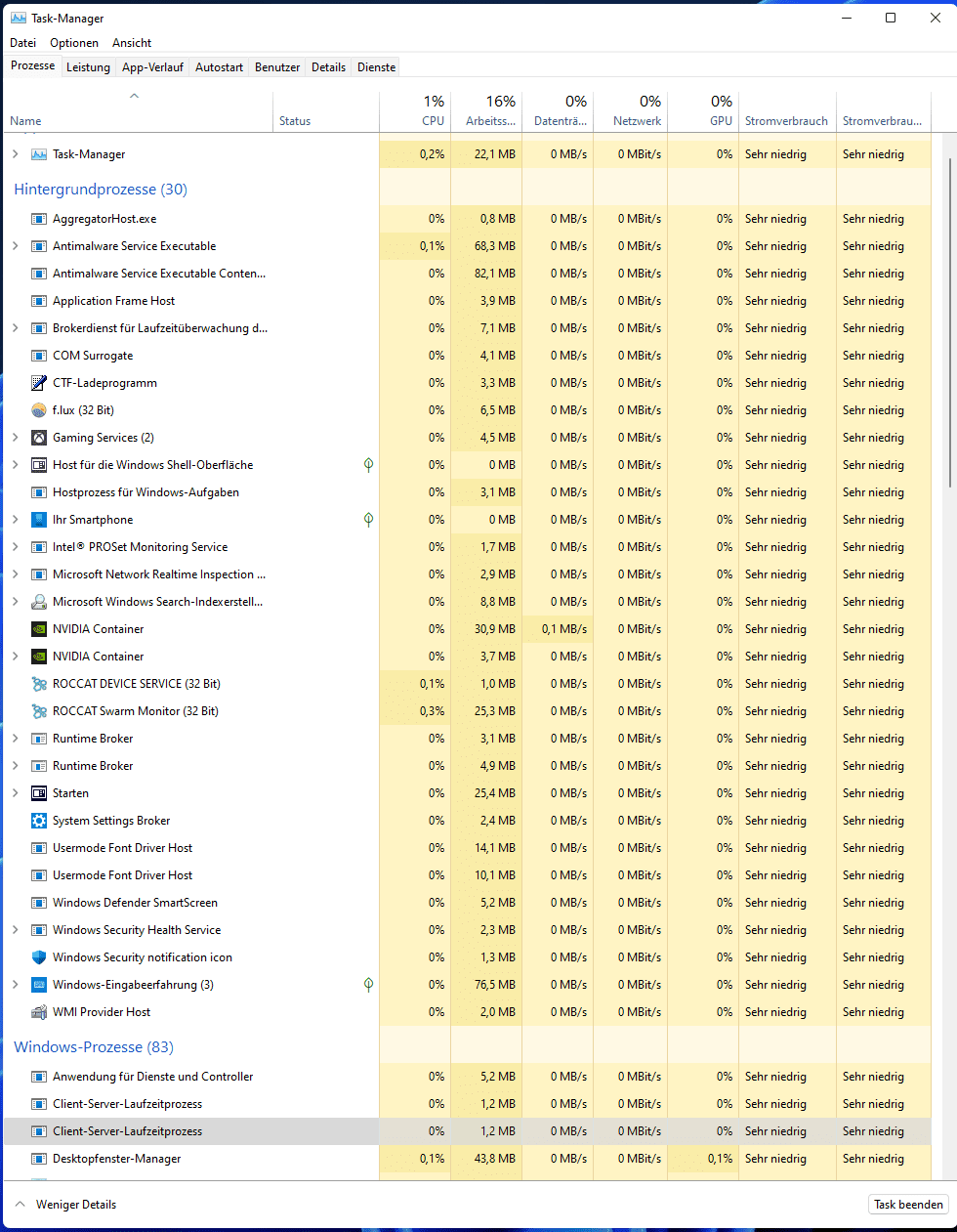
Task: Click the Windows Security notification shield icon
Action: (x=39, y=957)
